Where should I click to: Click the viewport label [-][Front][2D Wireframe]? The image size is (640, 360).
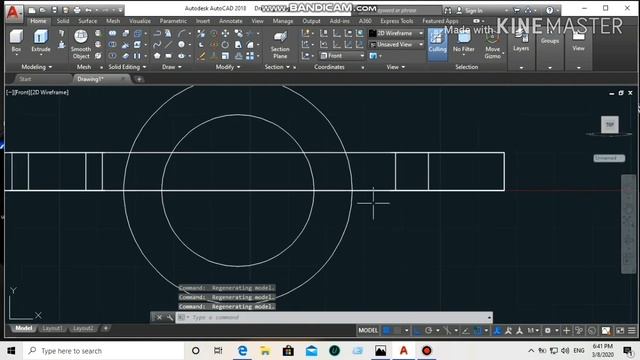37,92
